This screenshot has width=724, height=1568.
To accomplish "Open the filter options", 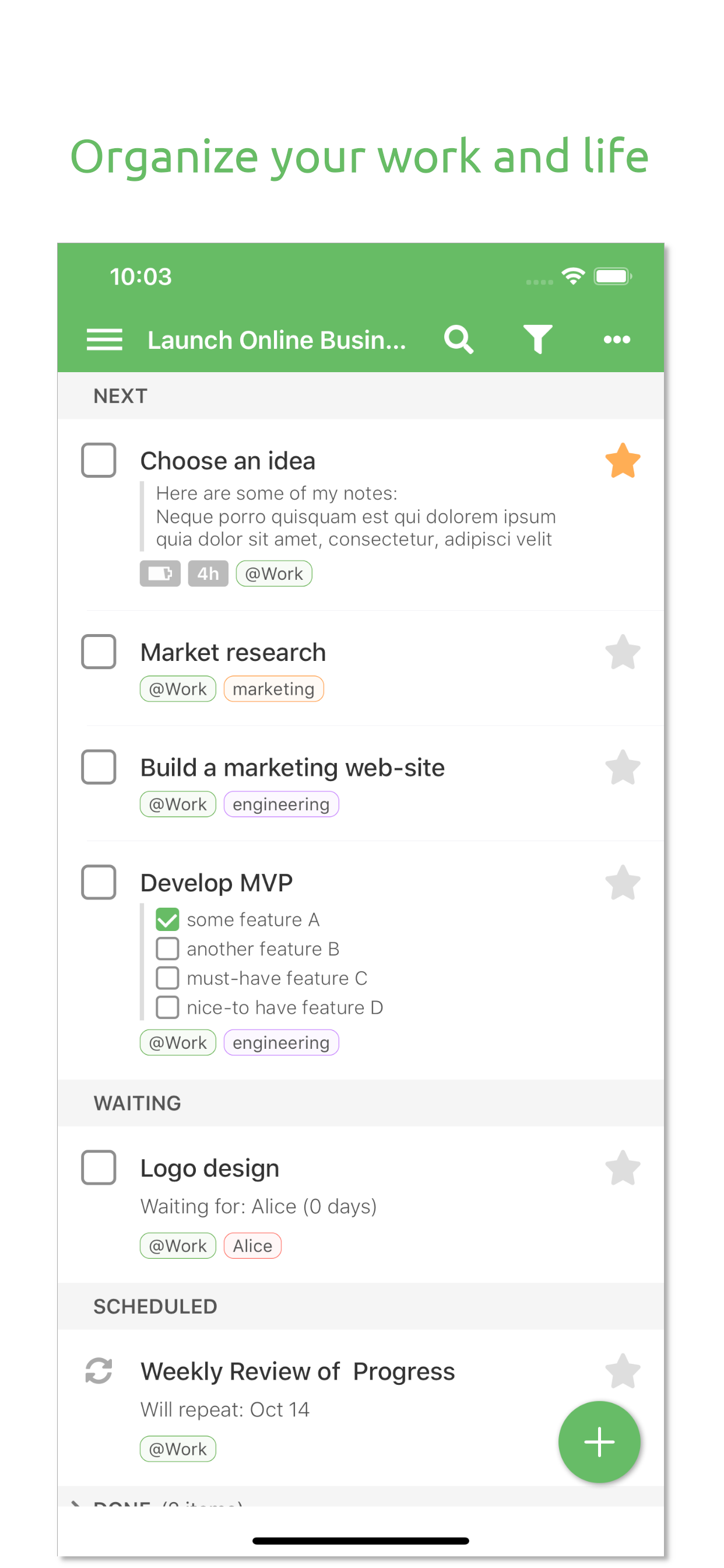I will [538, 339].
